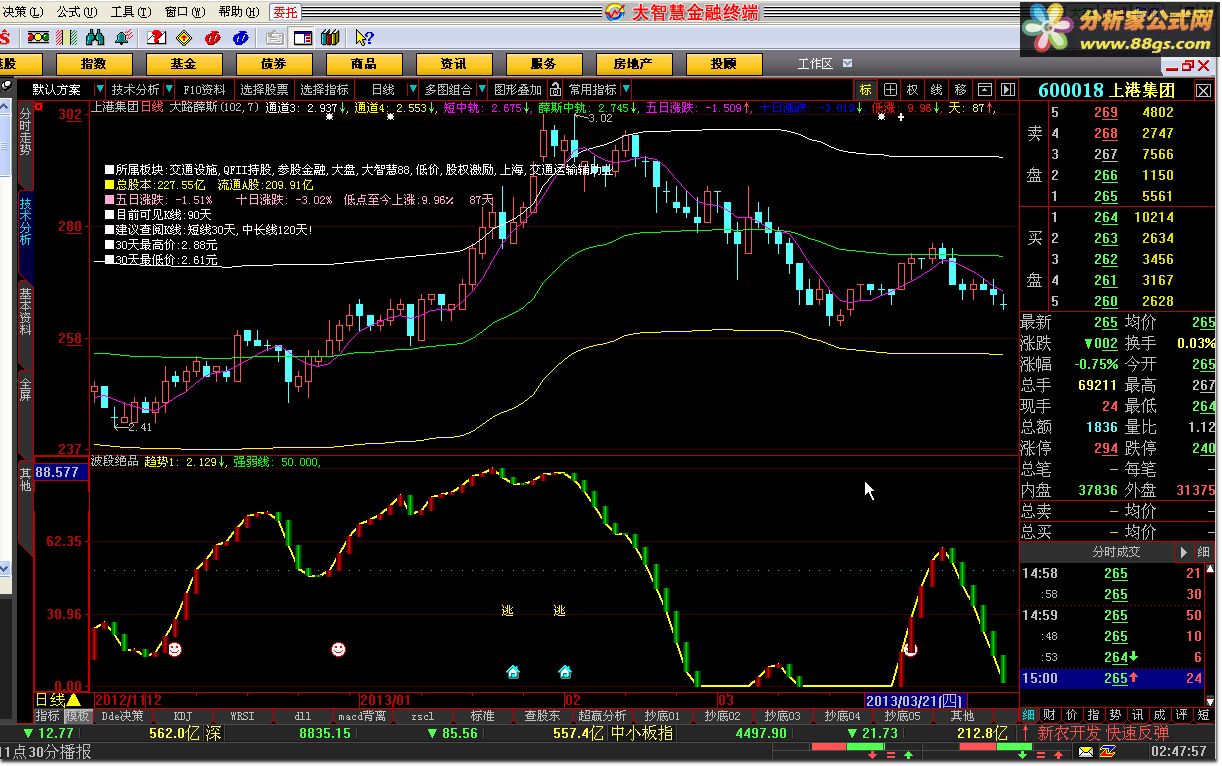This screenshot has height=766, width=1222.
Task: Open the 决策 menu
Action: [22, 12]
